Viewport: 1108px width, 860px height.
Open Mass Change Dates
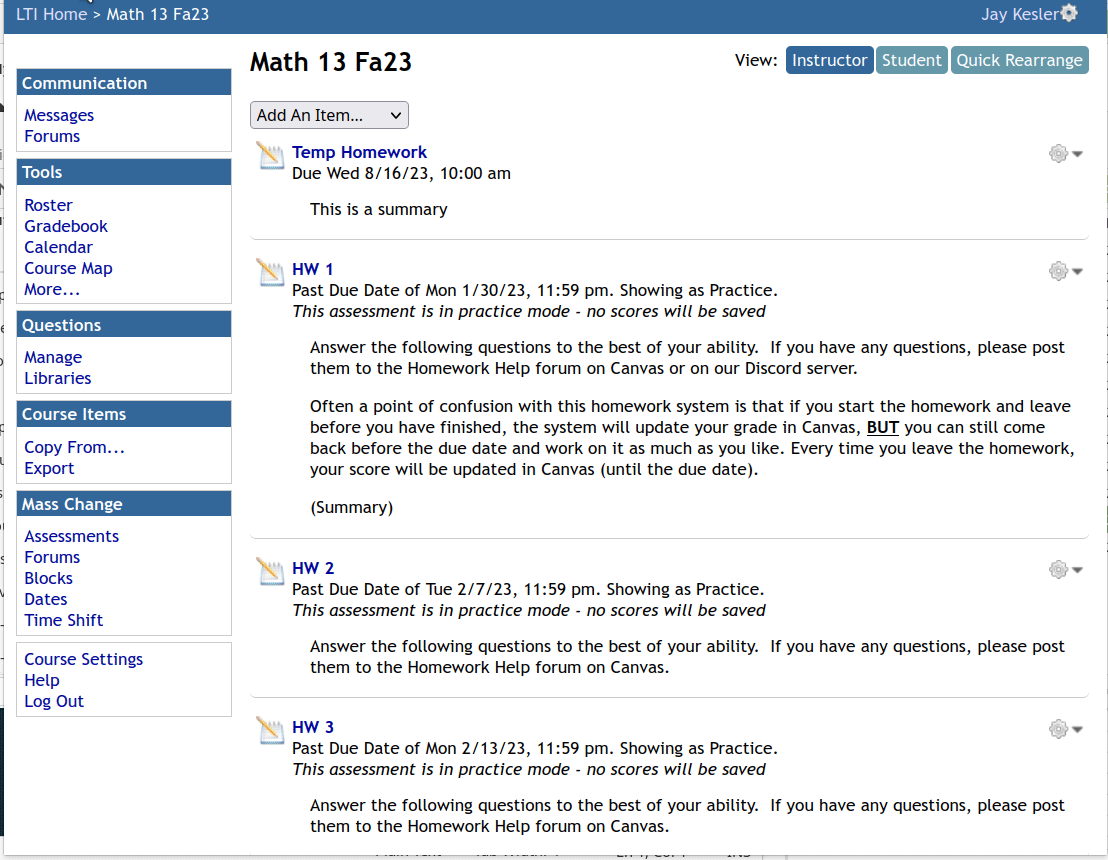point(45,599)
